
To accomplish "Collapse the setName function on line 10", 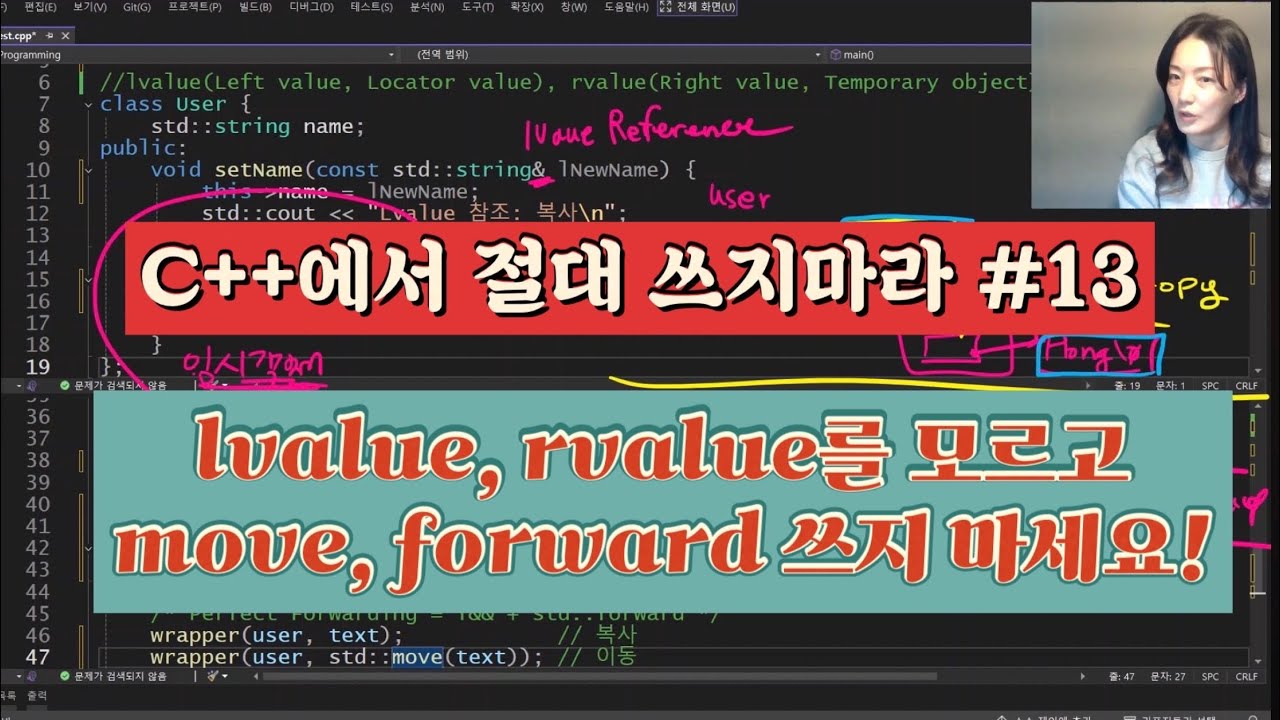I will tap(89, 170).
